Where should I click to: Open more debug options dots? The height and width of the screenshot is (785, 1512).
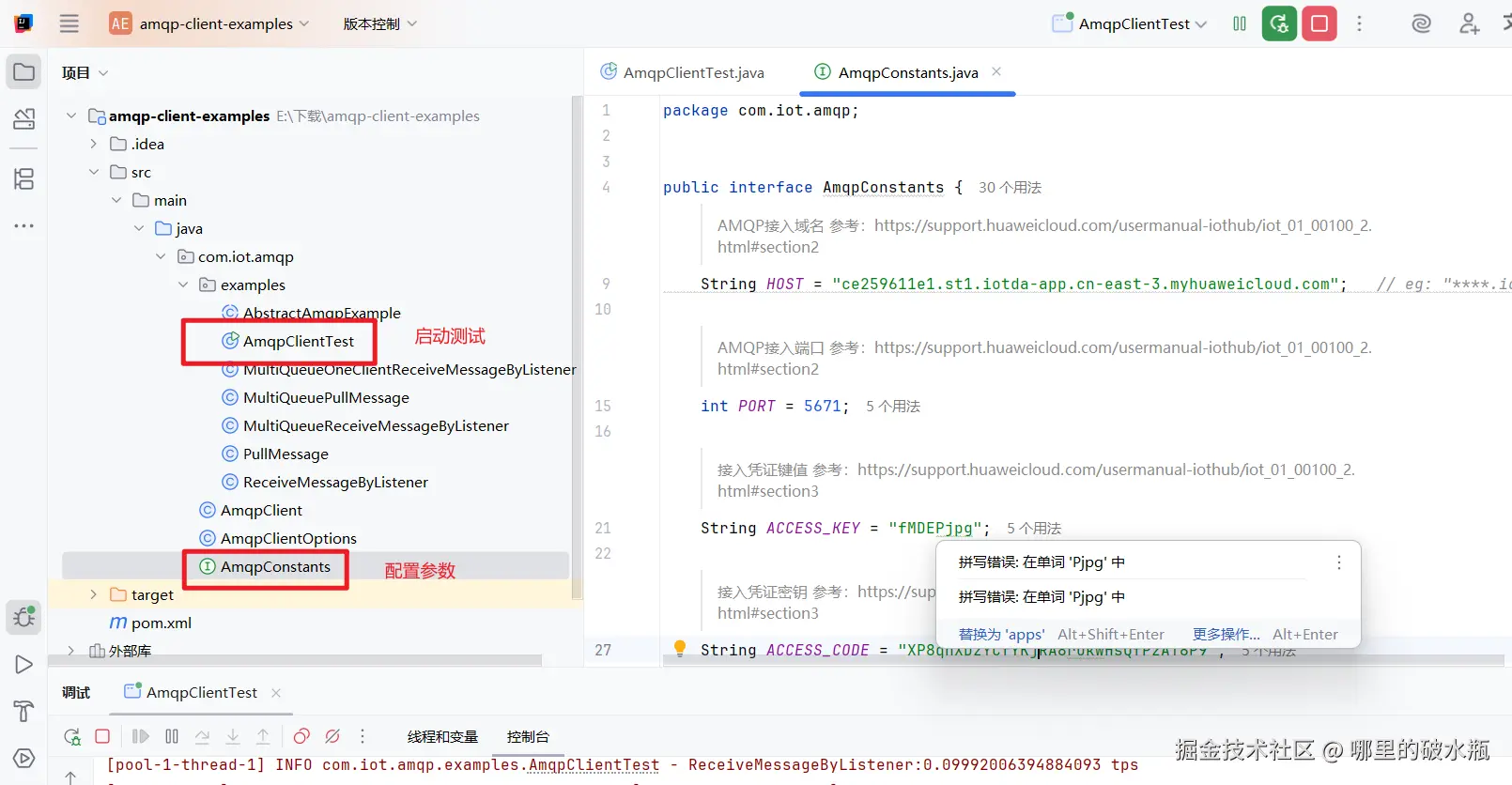pos(363,736)
